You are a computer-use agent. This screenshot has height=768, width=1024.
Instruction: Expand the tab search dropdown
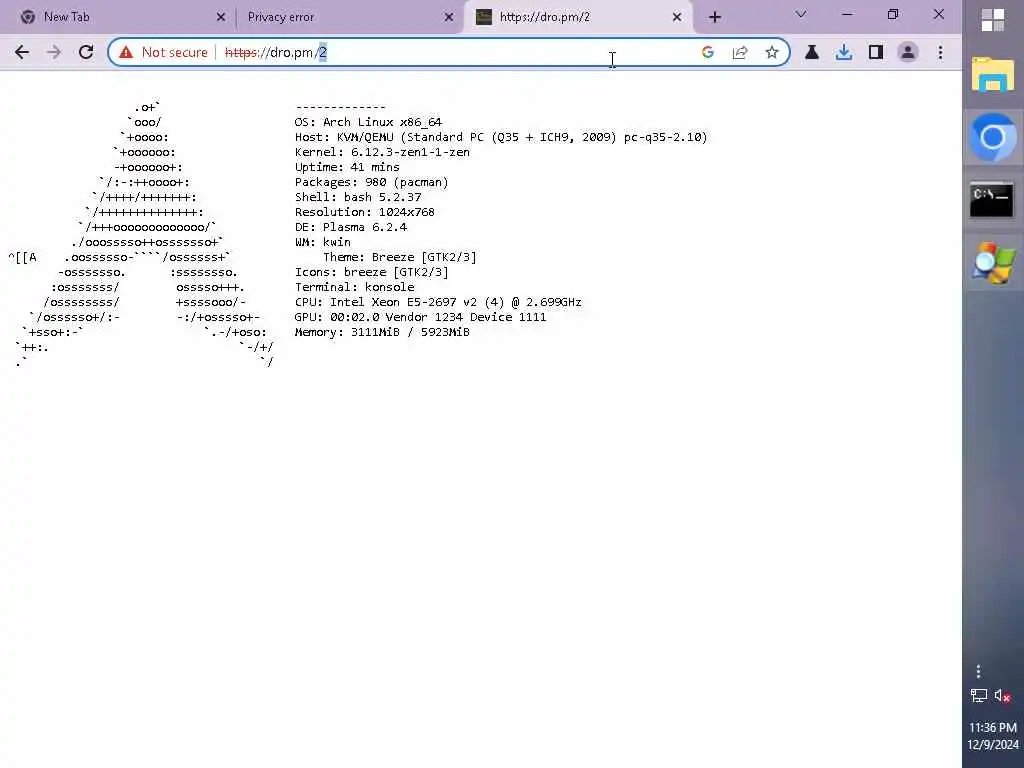coord(801,14)
